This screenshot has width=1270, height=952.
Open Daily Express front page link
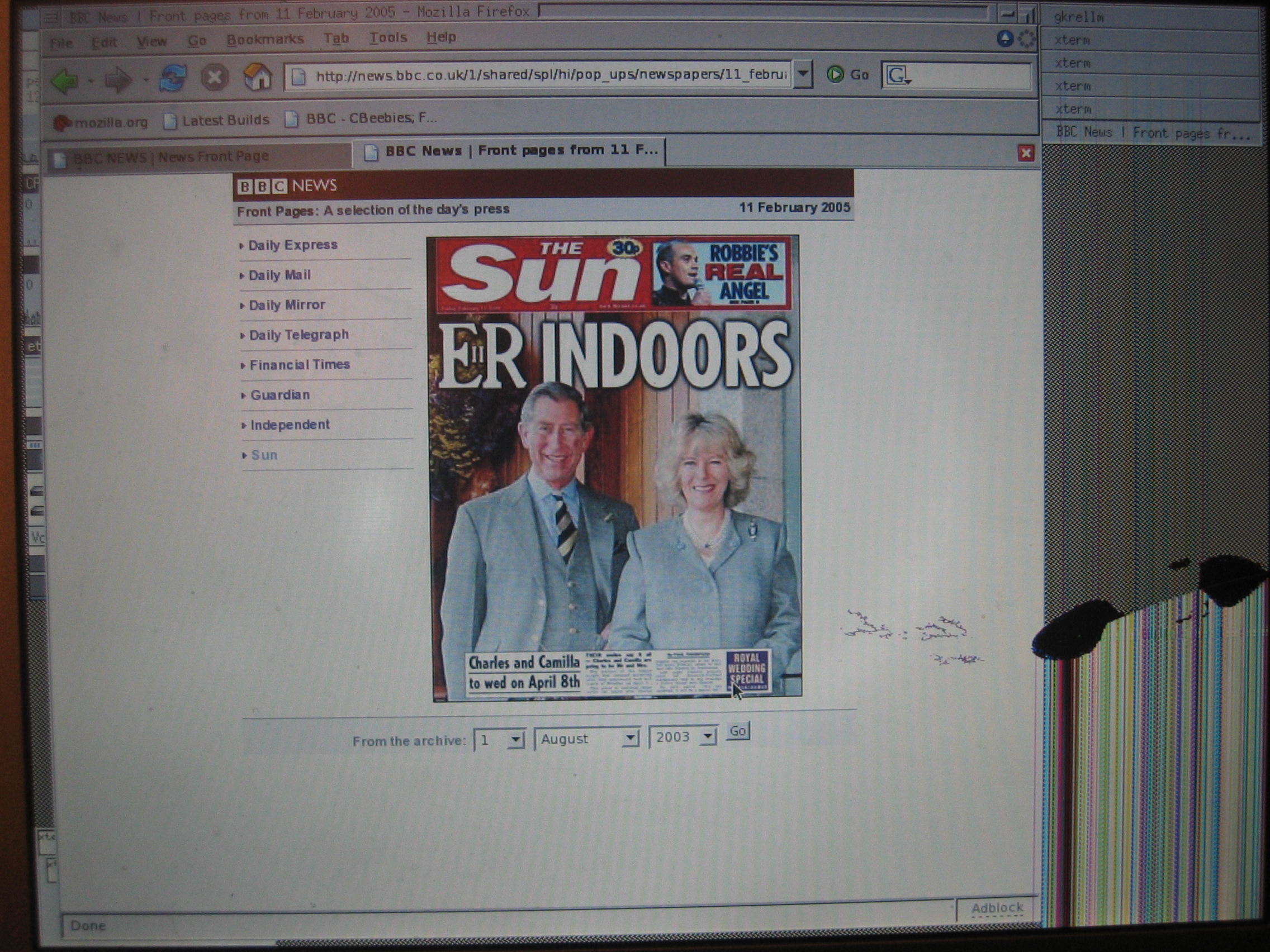292,245
